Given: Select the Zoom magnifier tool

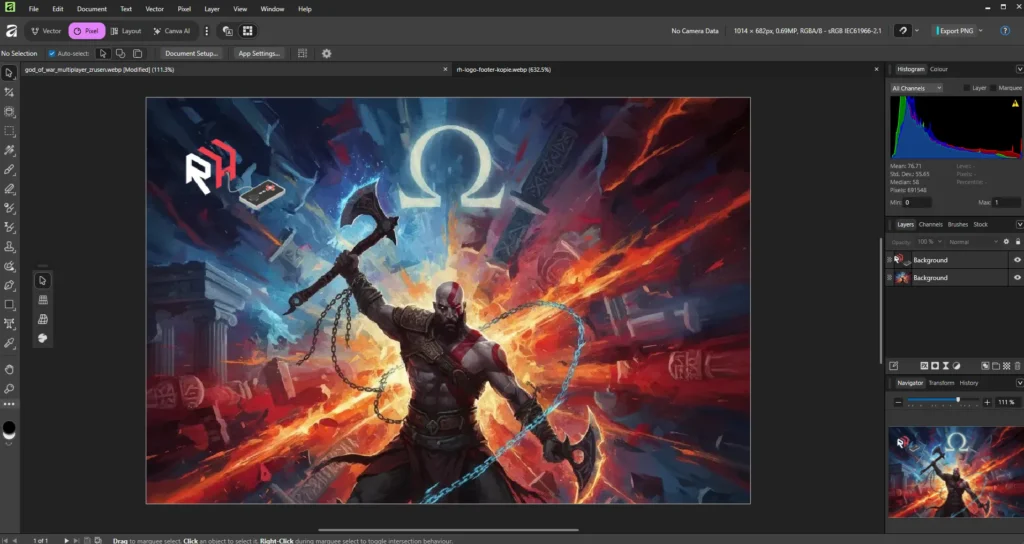Looking at the screenshot, I should [9, 389].
